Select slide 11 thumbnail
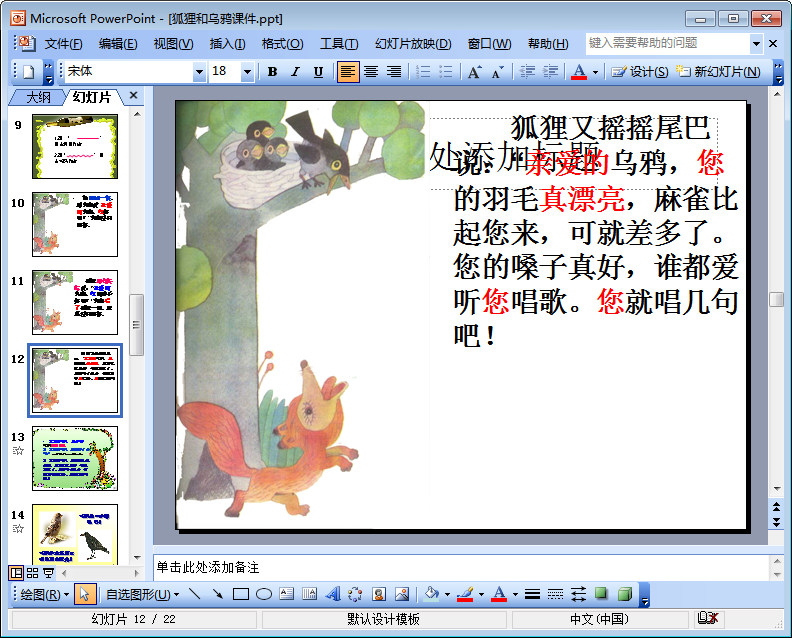Screen dimensions: 792x638 (x=75, y=302)
